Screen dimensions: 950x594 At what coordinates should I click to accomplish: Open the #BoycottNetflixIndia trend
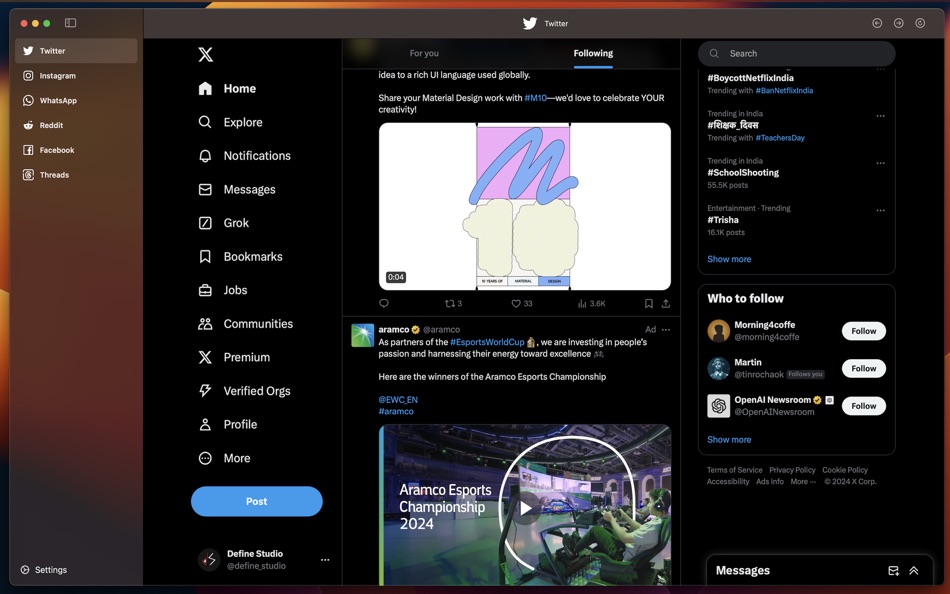point(750,78)
